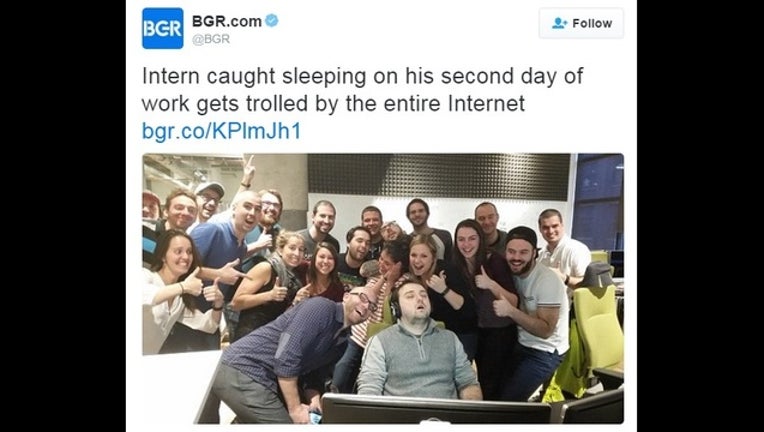Click the dark window in photo's right edge
Image resolution: width=764 pixels, height=432 pixels.
[x=598, y=202]
